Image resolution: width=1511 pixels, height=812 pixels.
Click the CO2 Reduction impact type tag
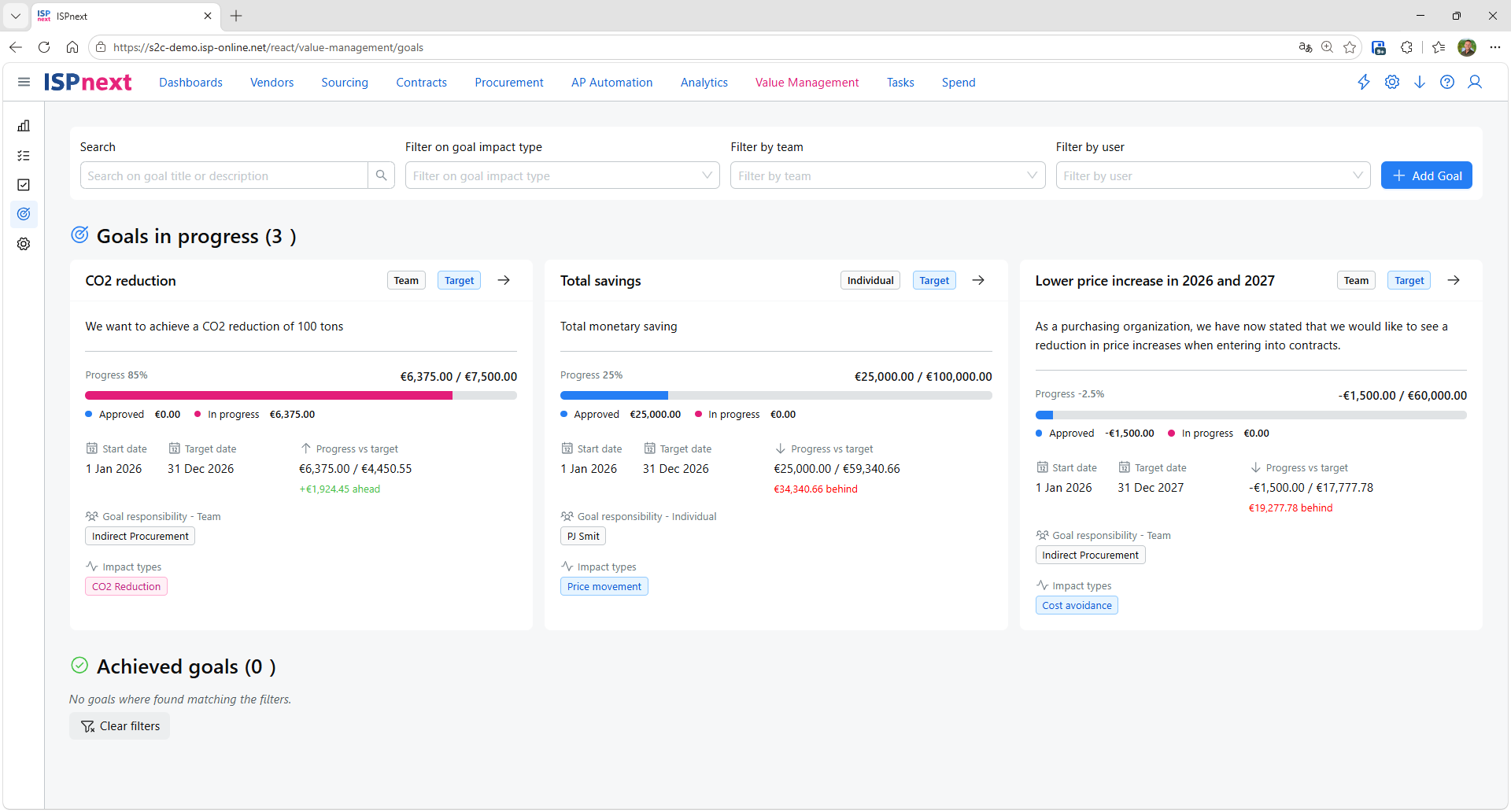click(x=126, y=586)
